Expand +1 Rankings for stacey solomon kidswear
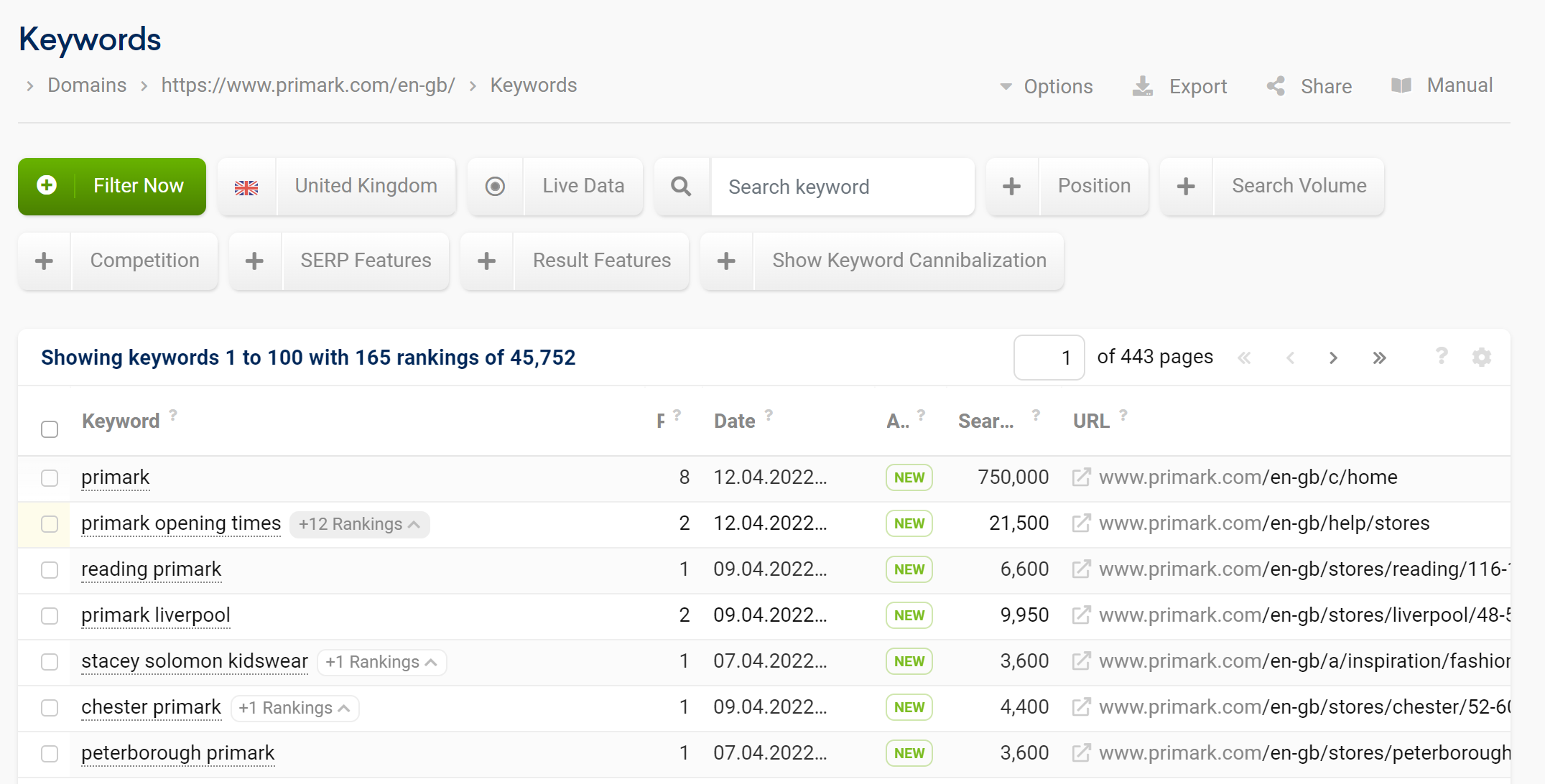 pyautogui.click(x=381, y=662)
